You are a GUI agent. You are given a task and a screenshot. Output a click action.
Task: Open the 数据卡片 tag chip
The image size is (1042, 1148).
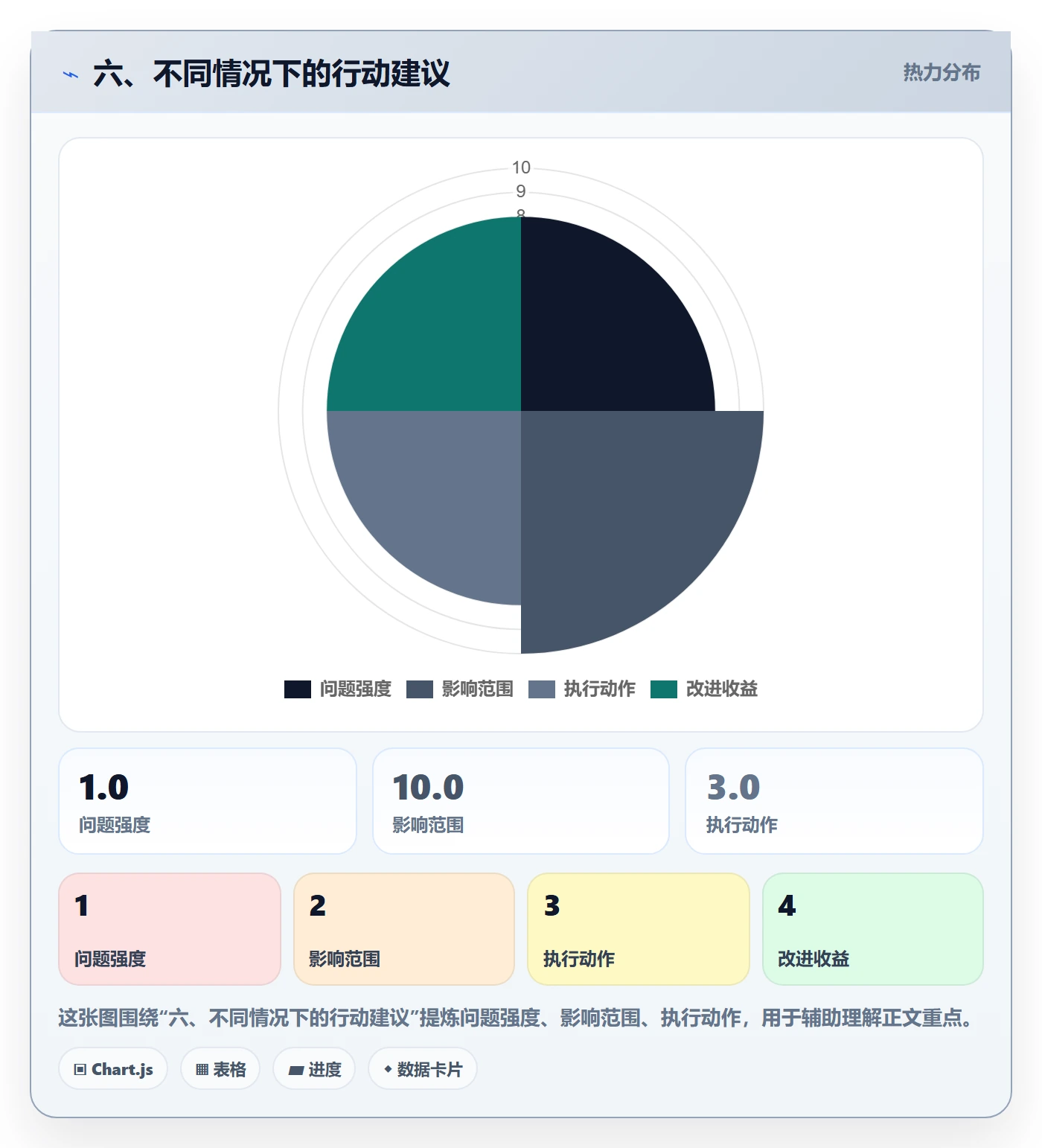click(x=423, y=1069)
